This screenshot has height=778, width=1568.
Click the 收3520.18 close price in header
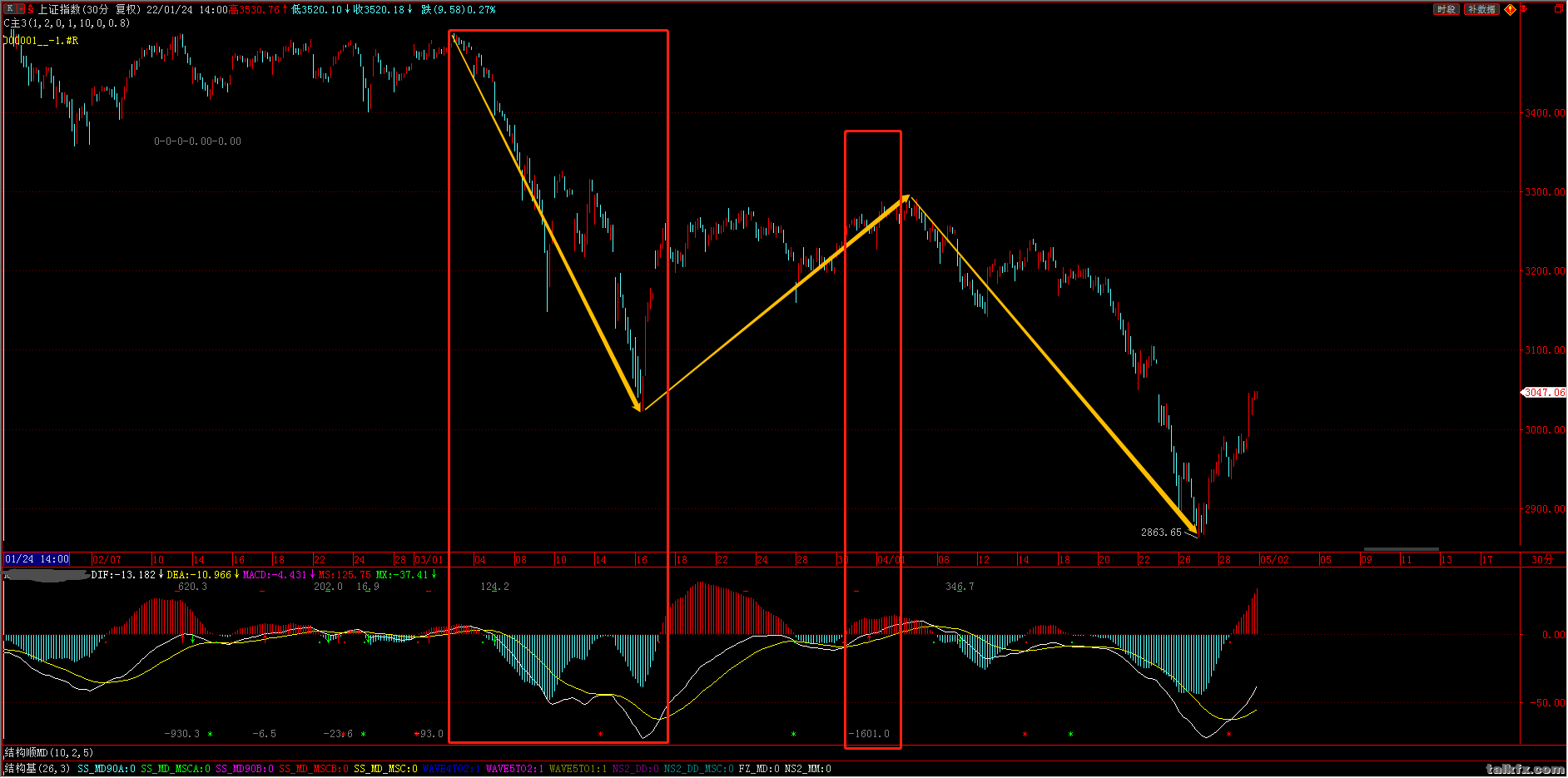pyautogui.click(x=379, y=10)
